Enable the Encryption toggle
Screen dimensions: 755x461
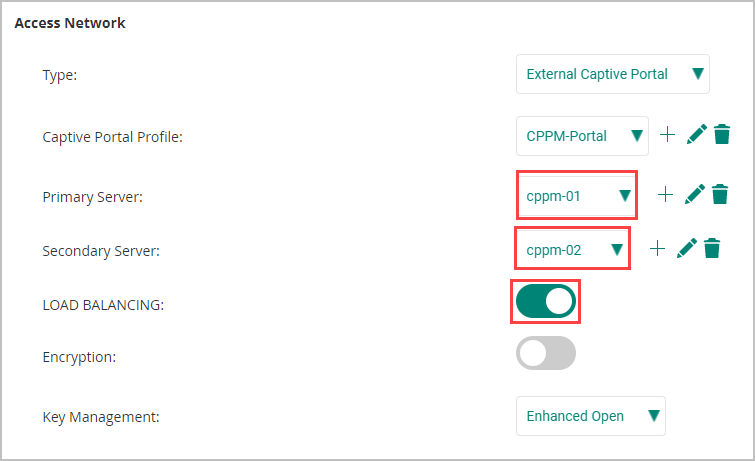tap(546, 353)
